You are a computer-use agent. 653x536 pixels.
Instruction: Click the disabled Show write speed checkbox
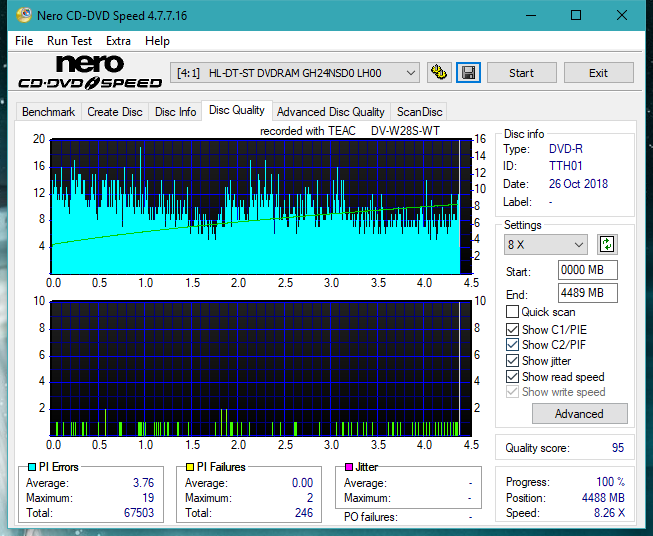click(x=512, y=392)
